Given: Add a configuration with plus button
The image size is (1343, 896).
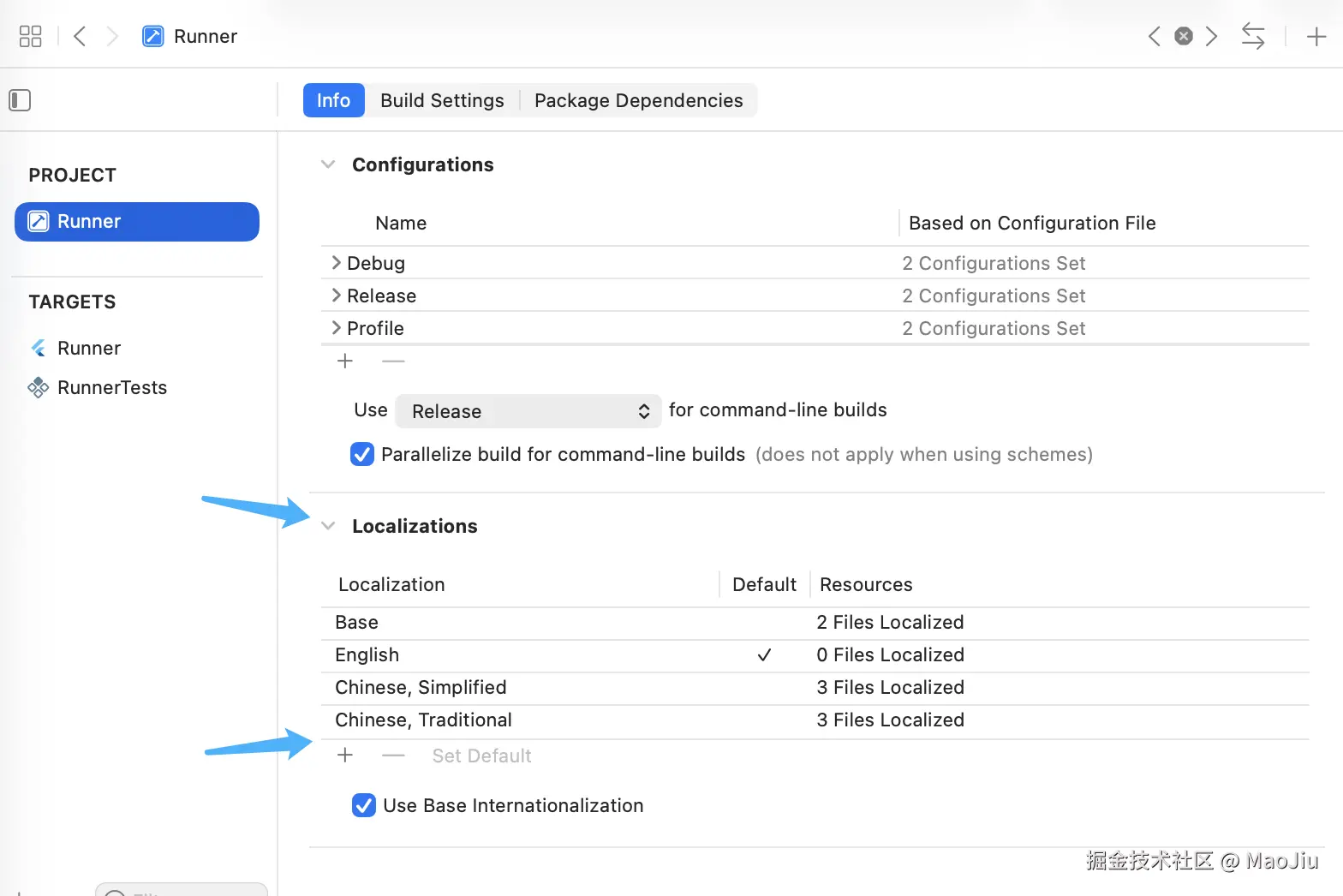Looking at the screenshot, I should (x=345, y=361).
